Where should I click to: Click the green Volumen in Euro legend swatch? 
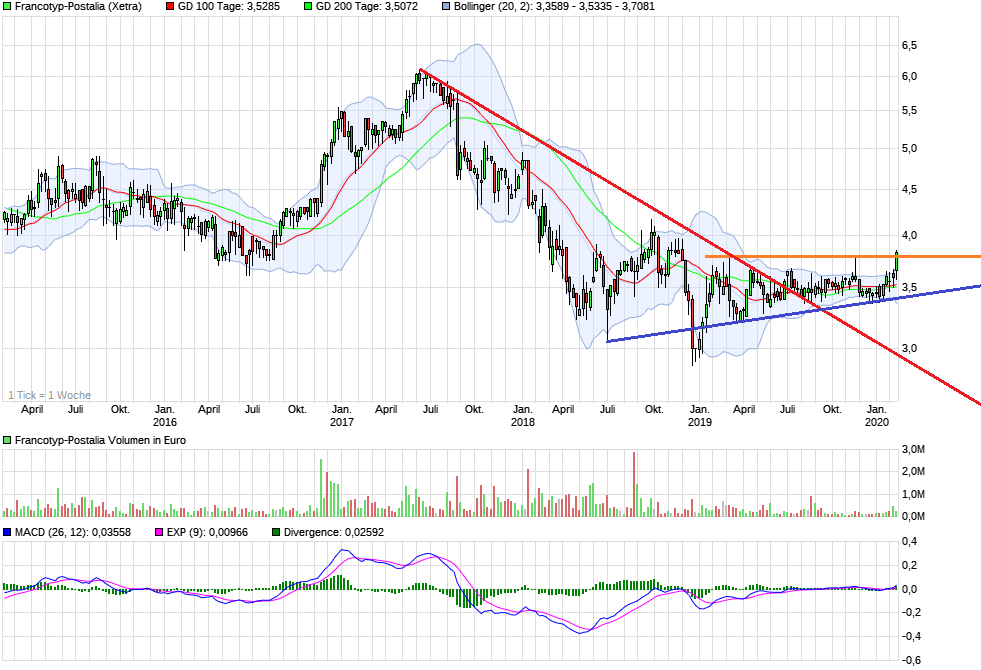click(7, 440)
